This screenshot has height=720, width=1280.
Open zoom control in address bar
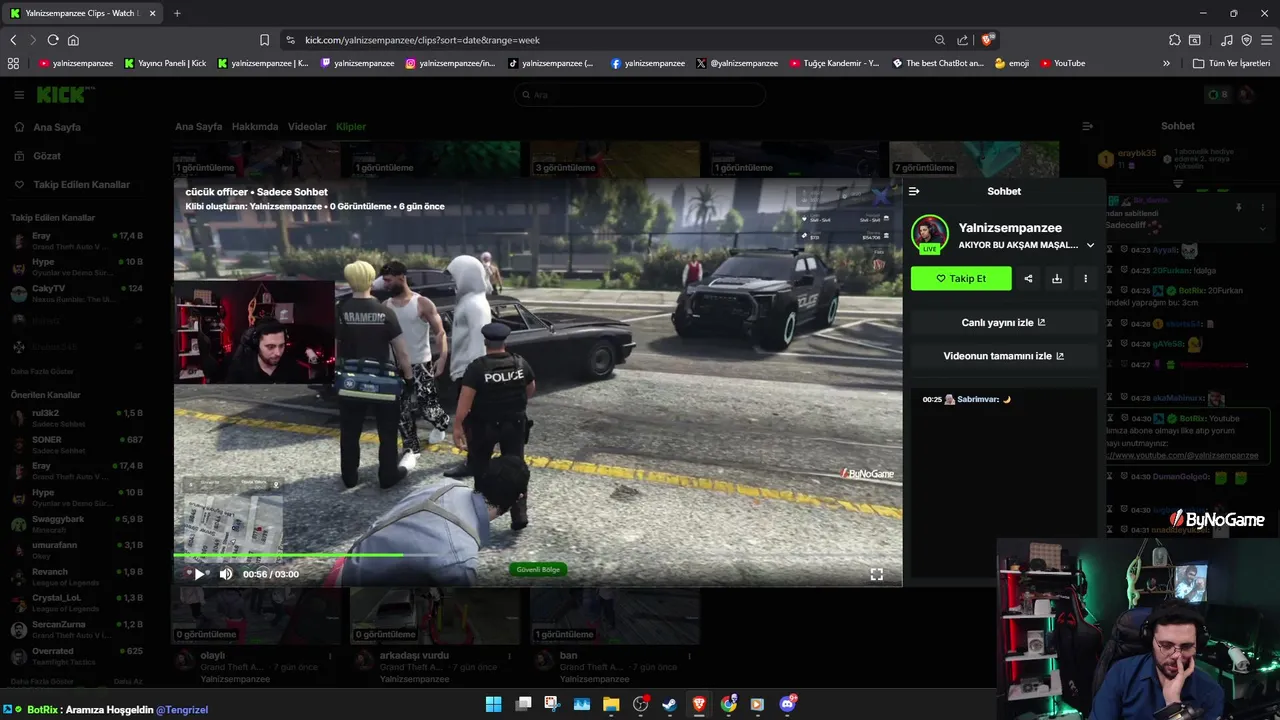[x=940, y=40]
